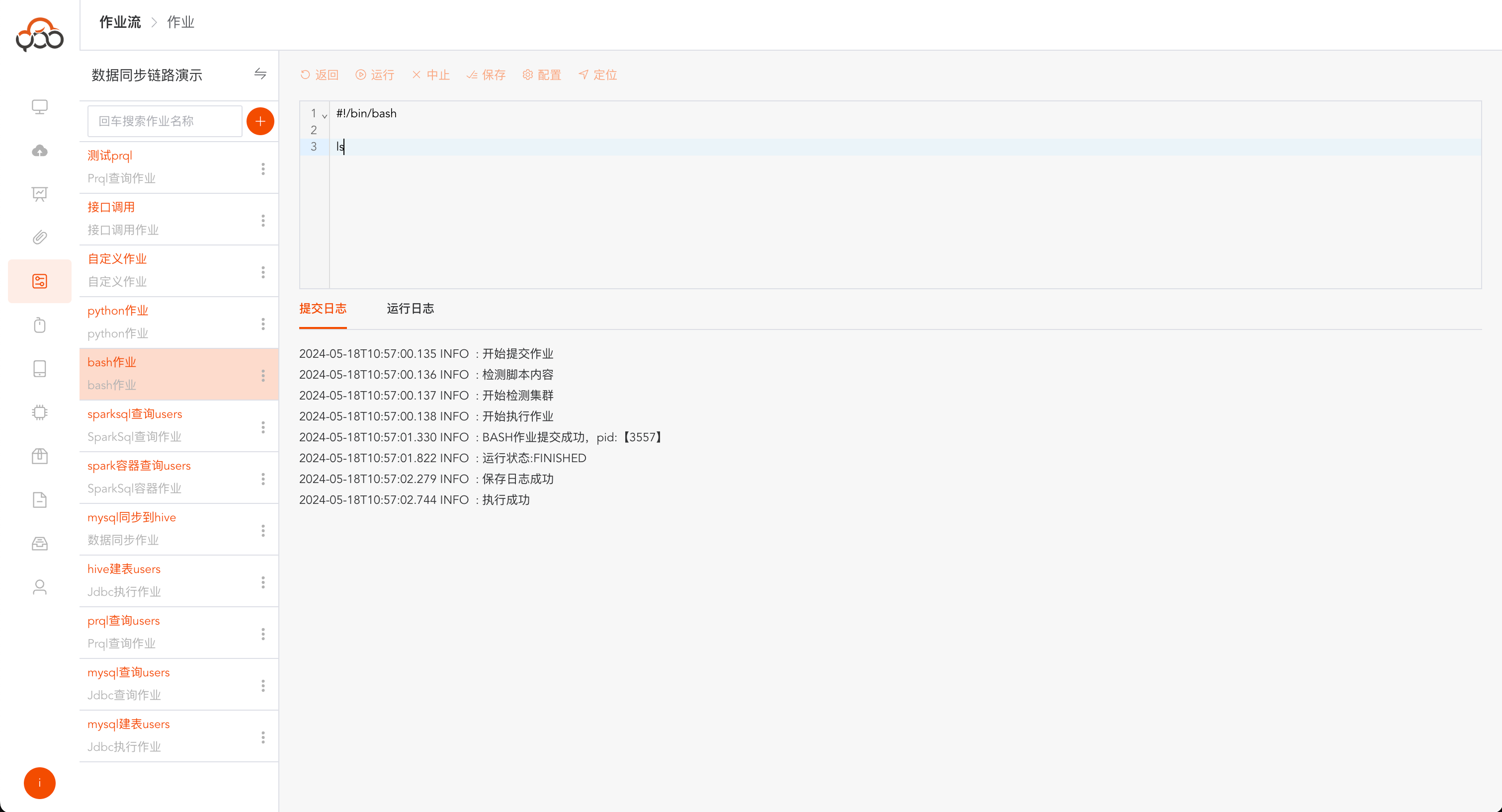Open the cloud upload sidebar icon
Screen dimensions: 1502x812
tap(40, 151)
